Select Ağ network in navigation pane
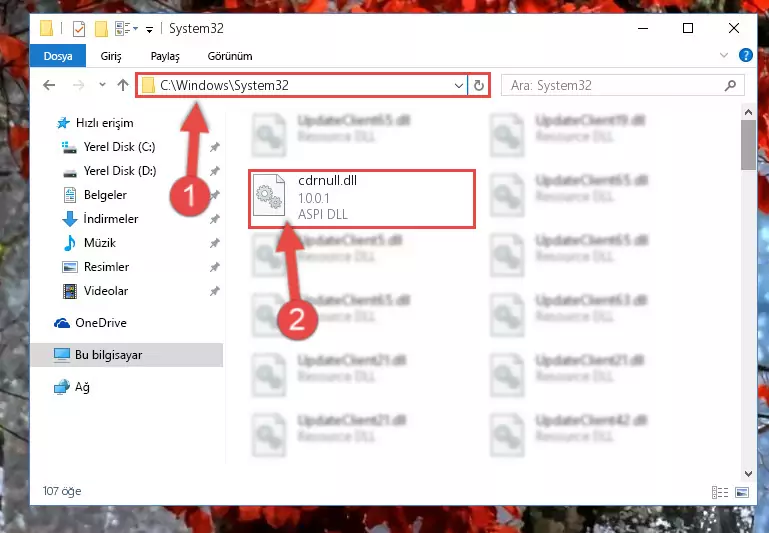Screen dimensions: 769x533 coord(82,387)
